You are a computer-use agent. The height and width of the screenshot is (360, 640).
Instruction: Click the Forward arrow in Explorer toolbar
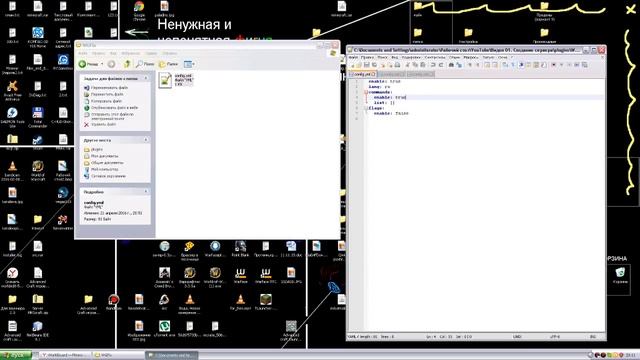(x=111, y=64)
